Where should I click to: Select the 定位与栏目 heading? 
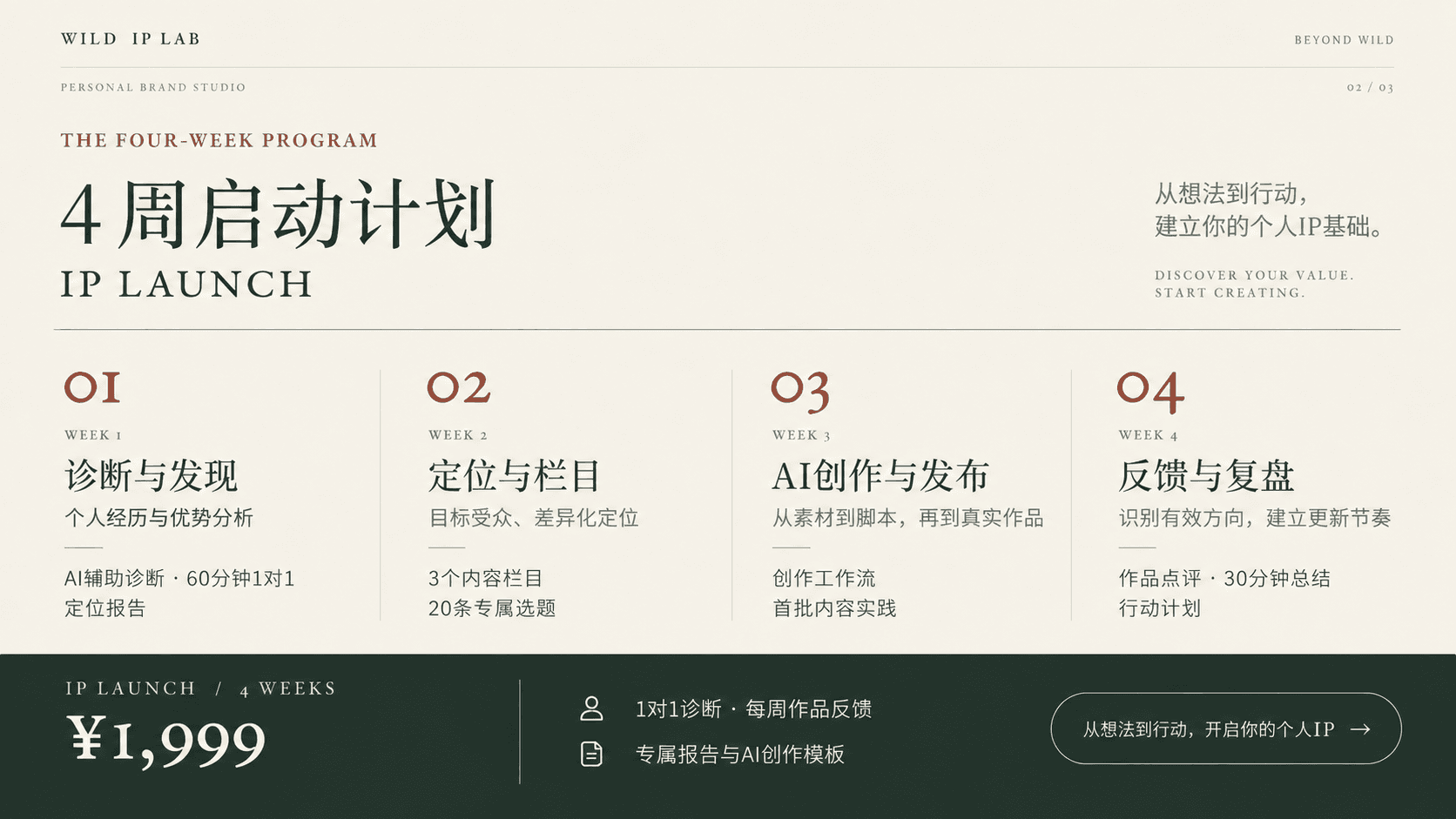pos(515,476)
